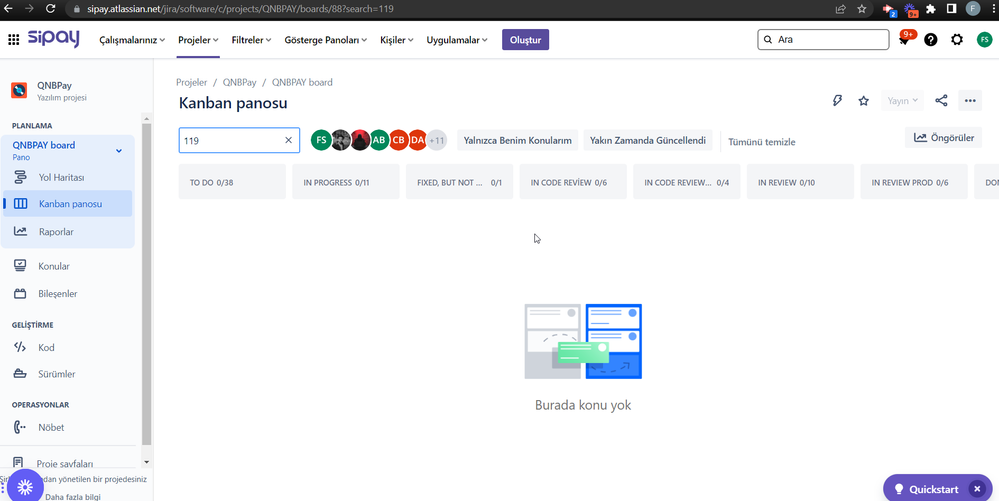Viewport: 999px width, 501px height.
Task: Filter by the grayscale photo avatar
Action: [x=341, y=140]
